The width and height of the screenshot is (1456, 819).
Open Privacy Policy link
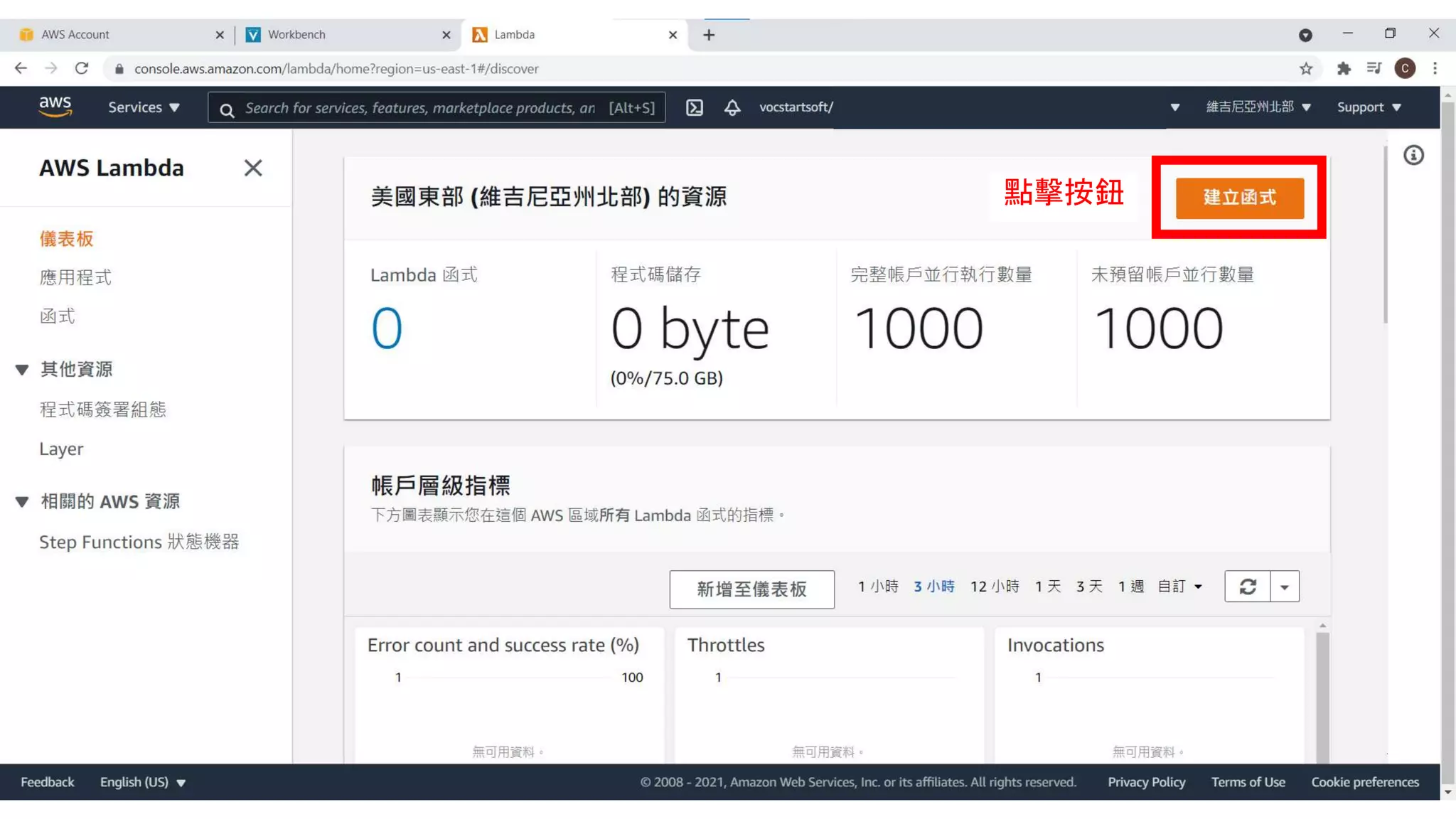tap(1146, 782)
